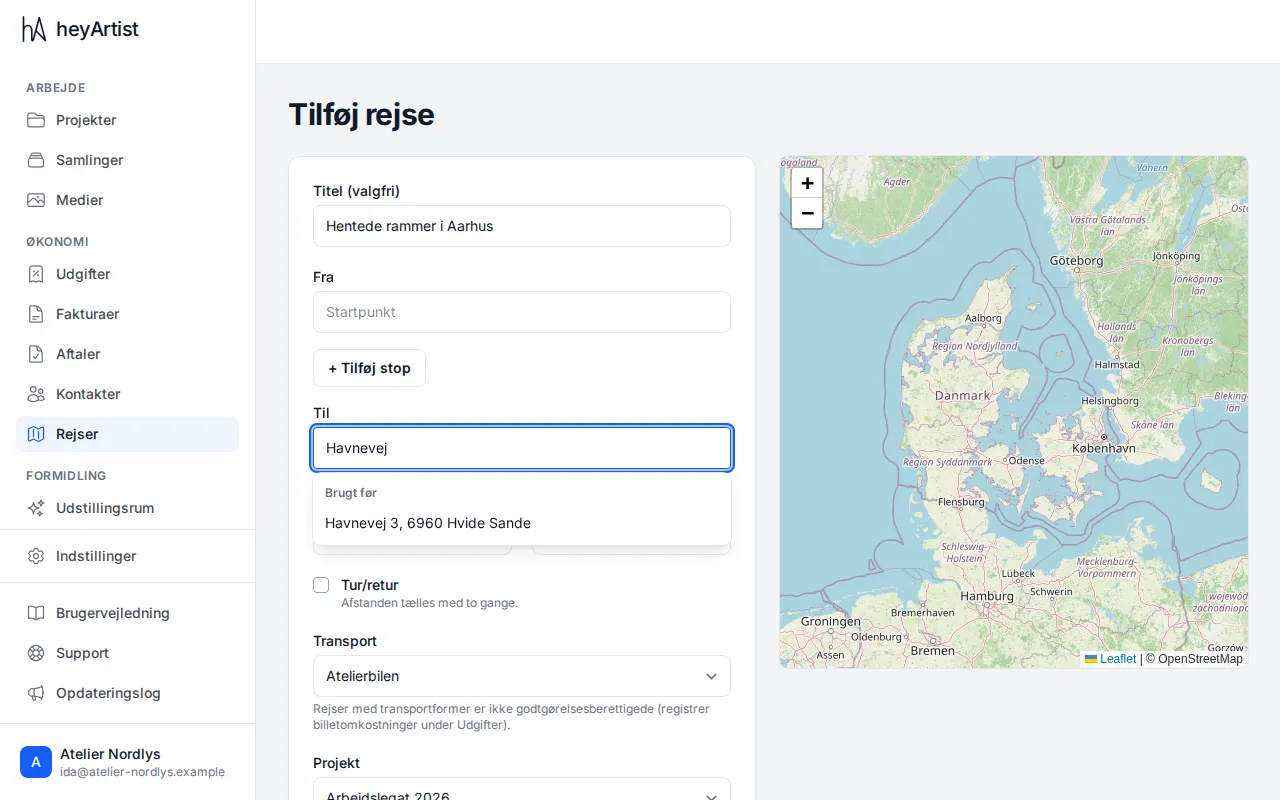The height and width of the screenshot is (800, 1280).
Task: Click the Udgifter receipt icon
Action: [36, 274]
